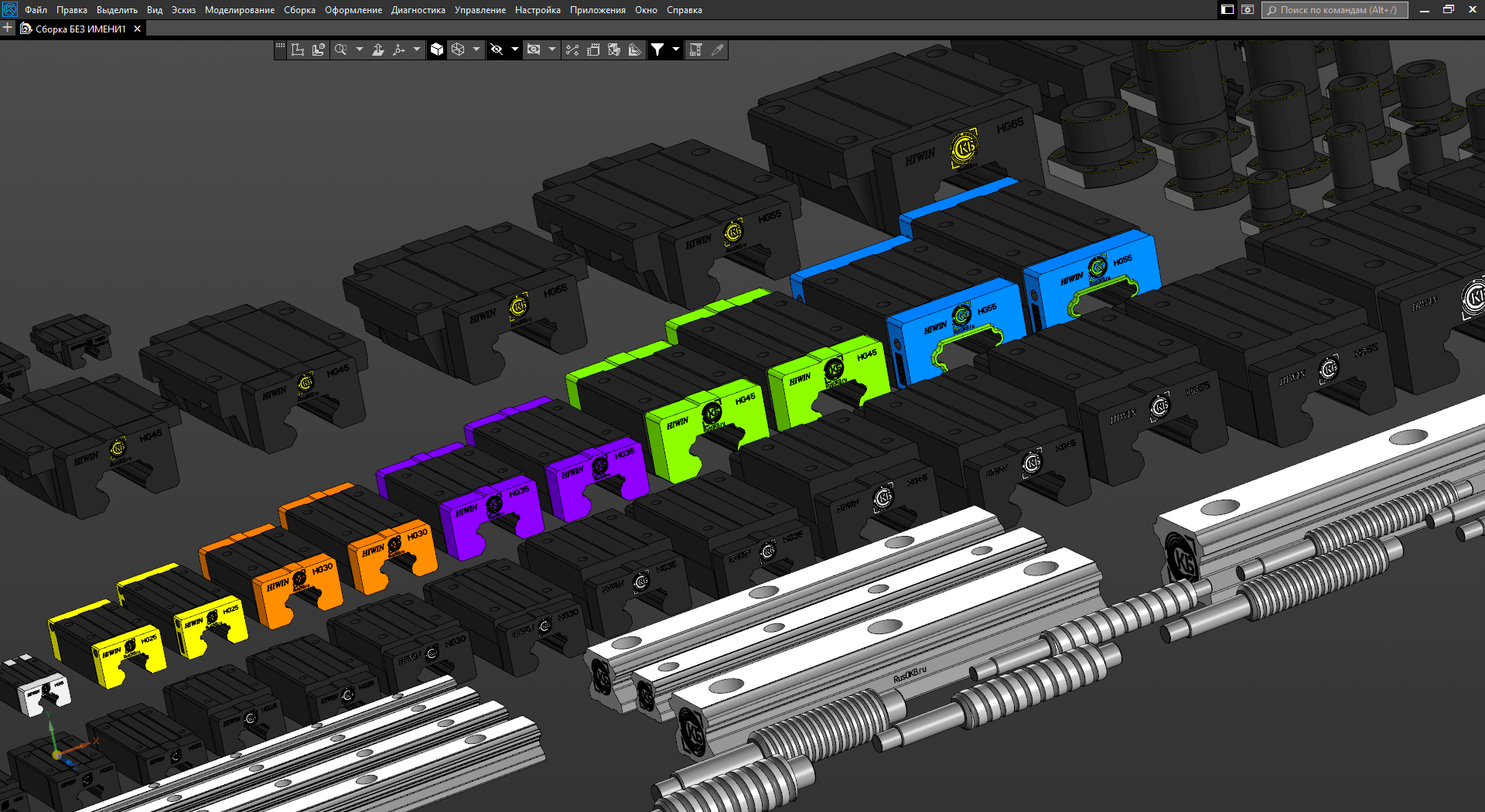Close the Сборка БЕЗ ИМЕНИ1 tab
1485x812 pixels.
pyautogui.click(x=138, y=29)
